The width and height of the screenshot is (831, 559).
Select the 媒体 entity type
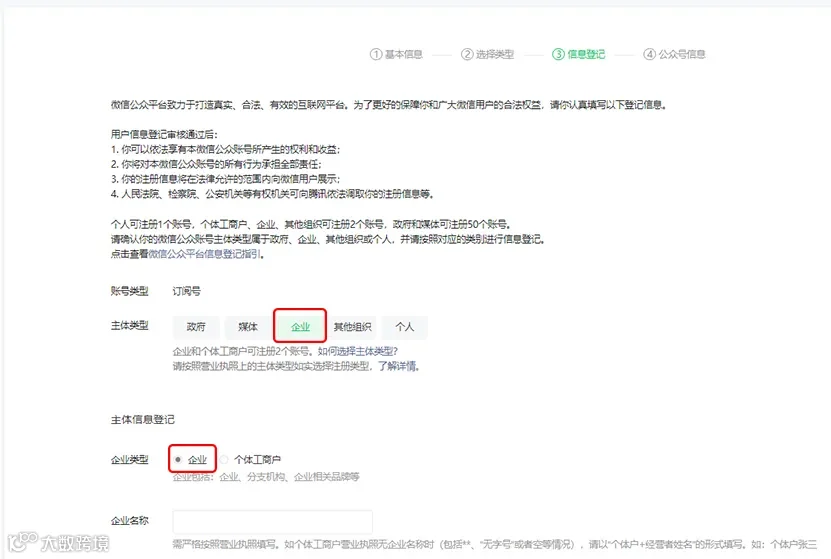coord(248,327)
